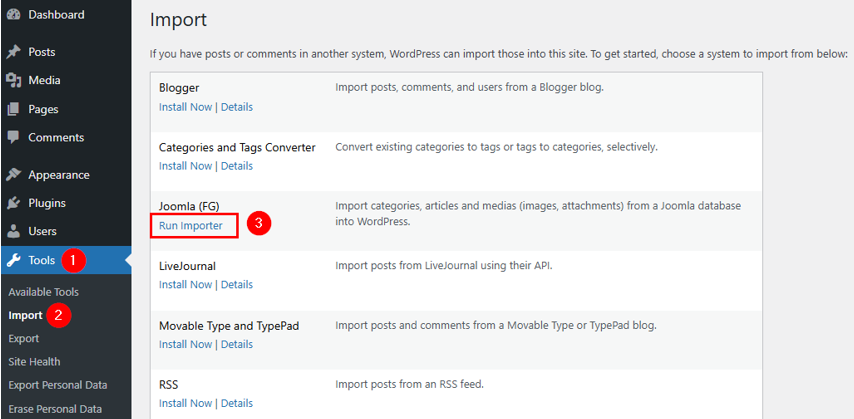Image resolution: width=854 pixels, height=419 pixels.
Task: Click 'Import posts and comments from a Movable Type' text
Action: click(x=496, y=326)
